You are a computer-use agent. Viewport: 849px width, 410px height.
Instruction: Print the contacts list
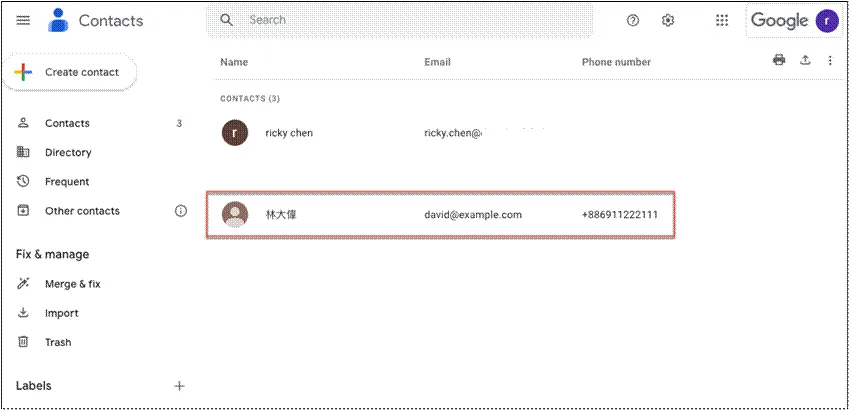click(x=779, y=60)
